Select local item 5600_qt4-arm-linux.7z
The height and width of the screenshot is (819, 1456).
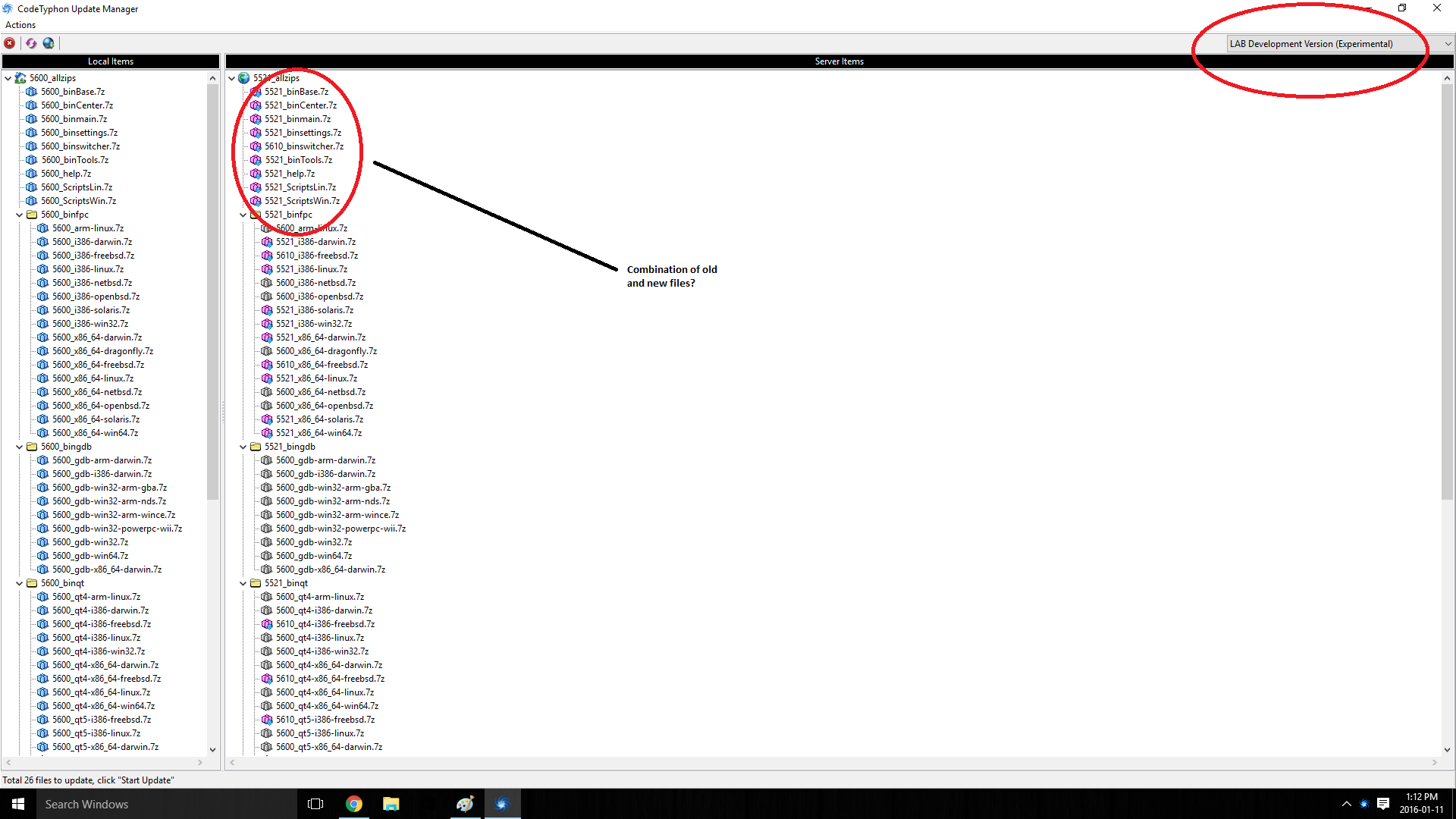(x=96, y=597)
